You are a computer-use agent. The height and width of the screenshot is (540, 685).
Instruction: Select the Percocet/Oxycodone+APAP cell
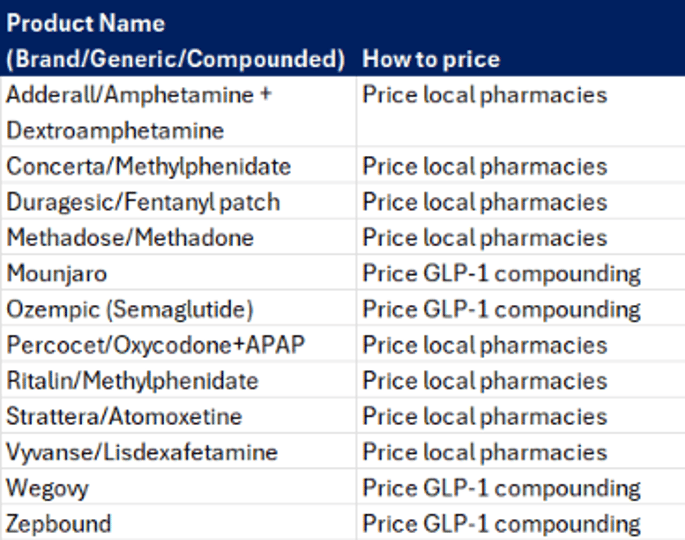tap(155, 345)
